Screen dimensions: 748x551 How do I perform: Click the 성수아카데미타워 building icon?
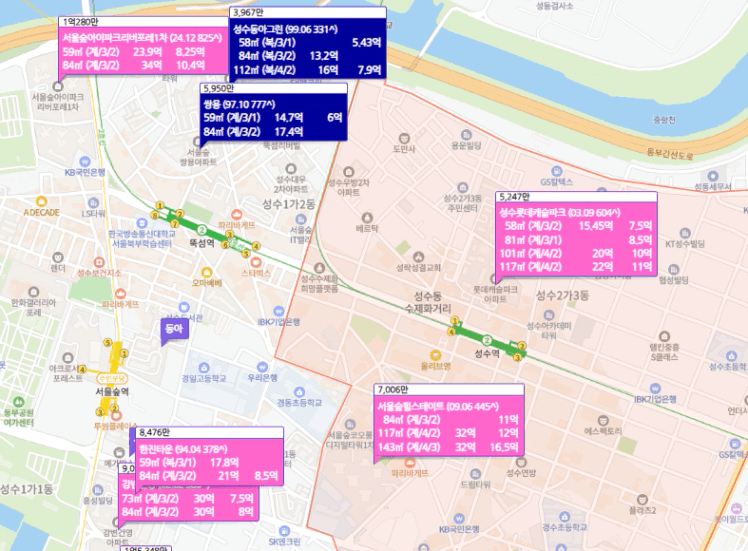point(549,315)
